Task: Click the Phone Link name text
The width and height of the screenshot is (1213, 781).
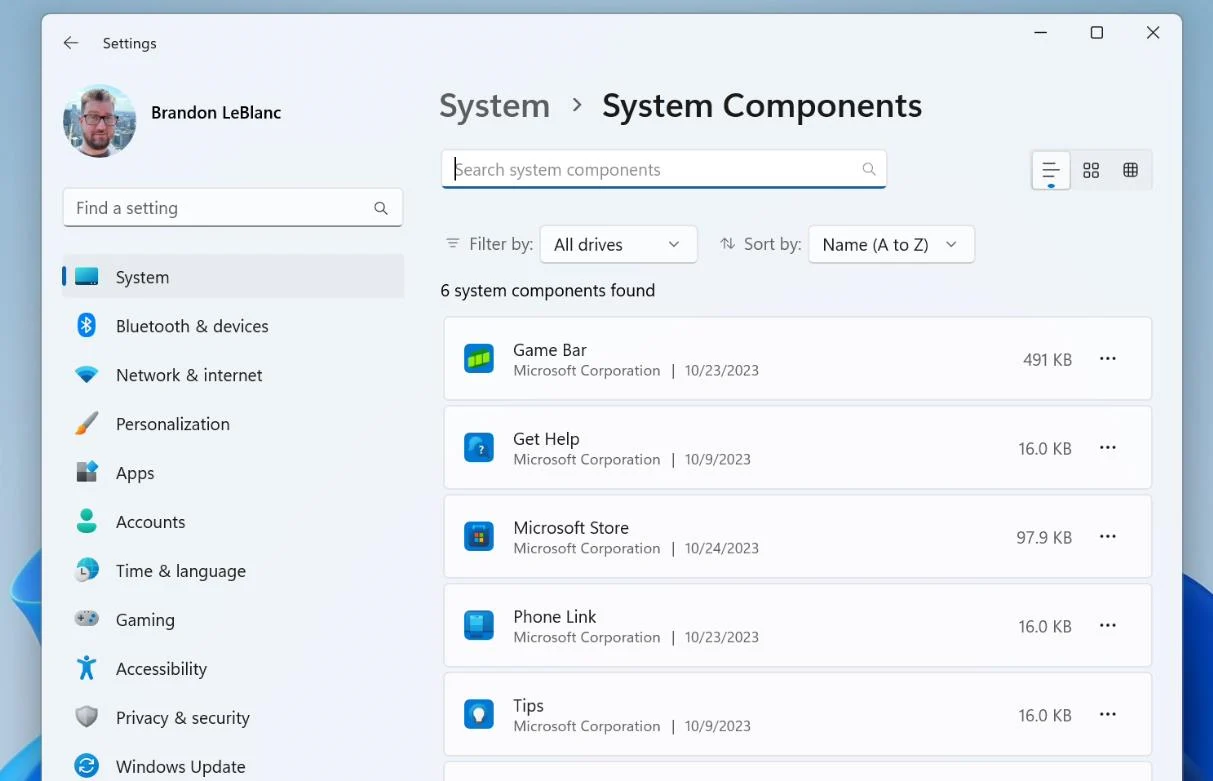Action: [x=555, y=617]
